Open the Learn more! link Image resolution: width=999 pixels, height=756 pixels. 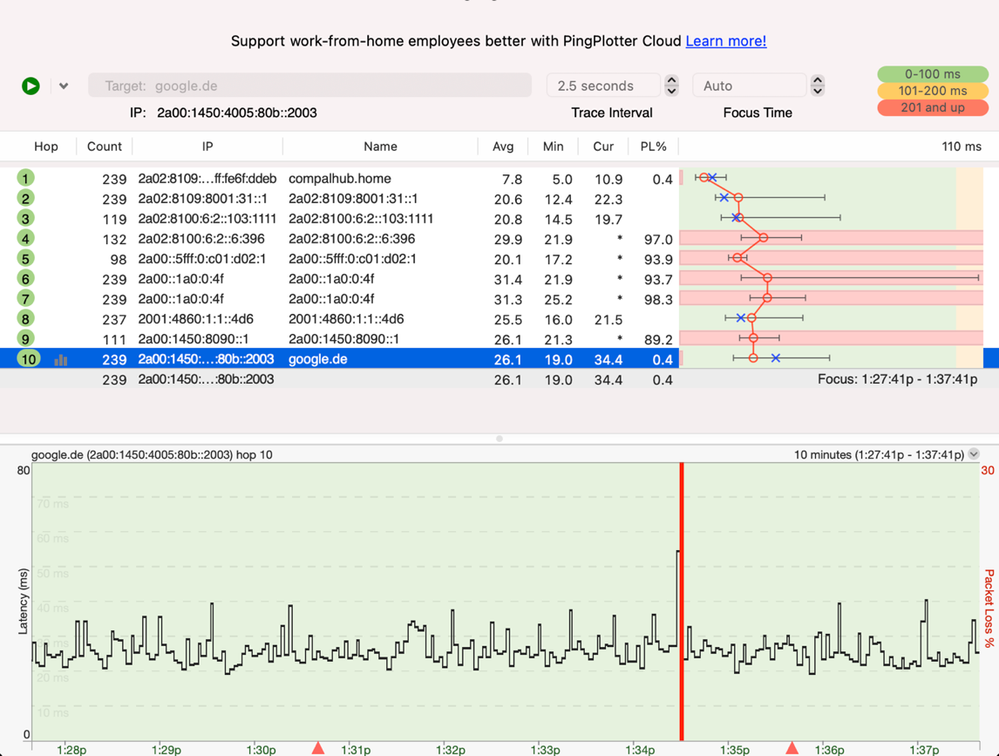[x=726, y=41]
